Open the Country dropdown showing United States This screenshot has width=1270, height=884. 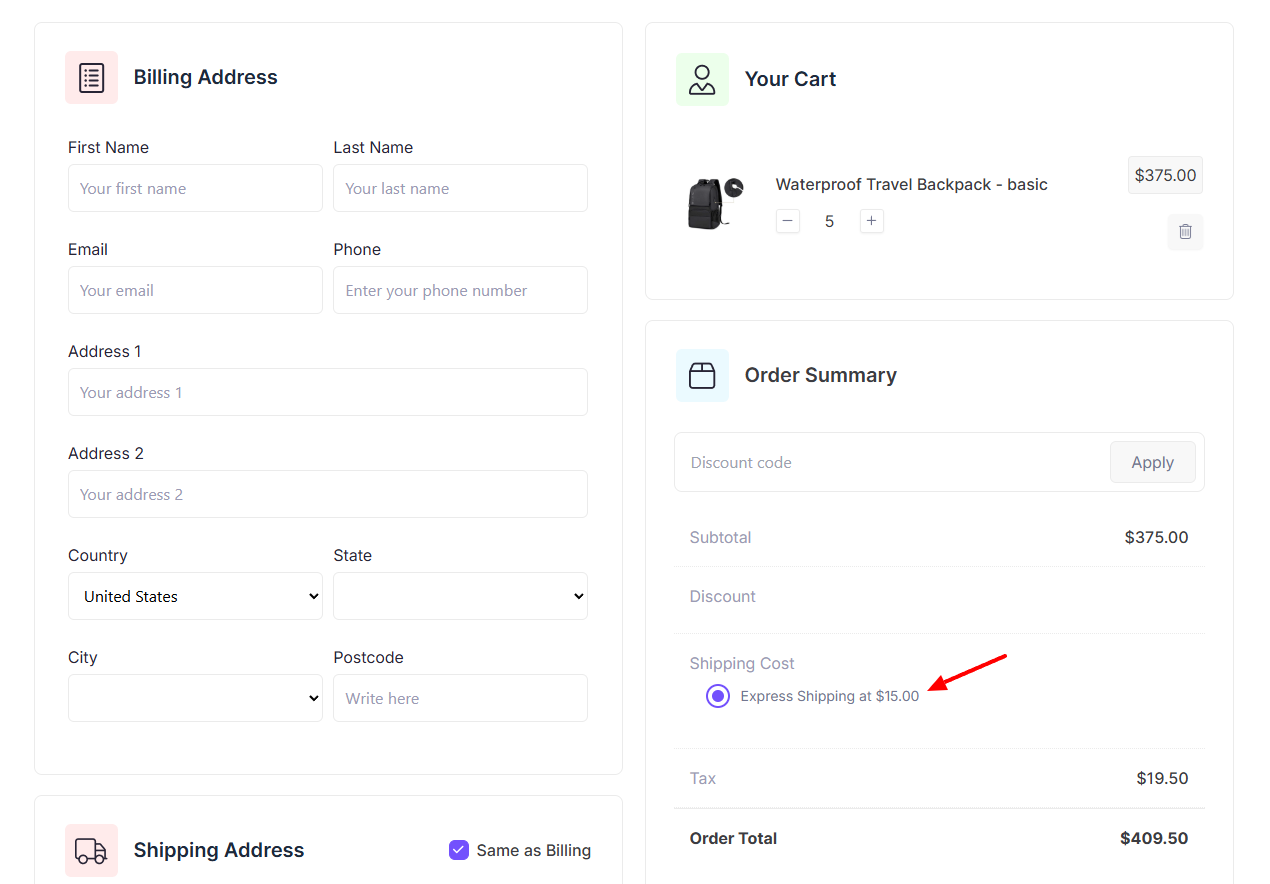tap(195, 596)
